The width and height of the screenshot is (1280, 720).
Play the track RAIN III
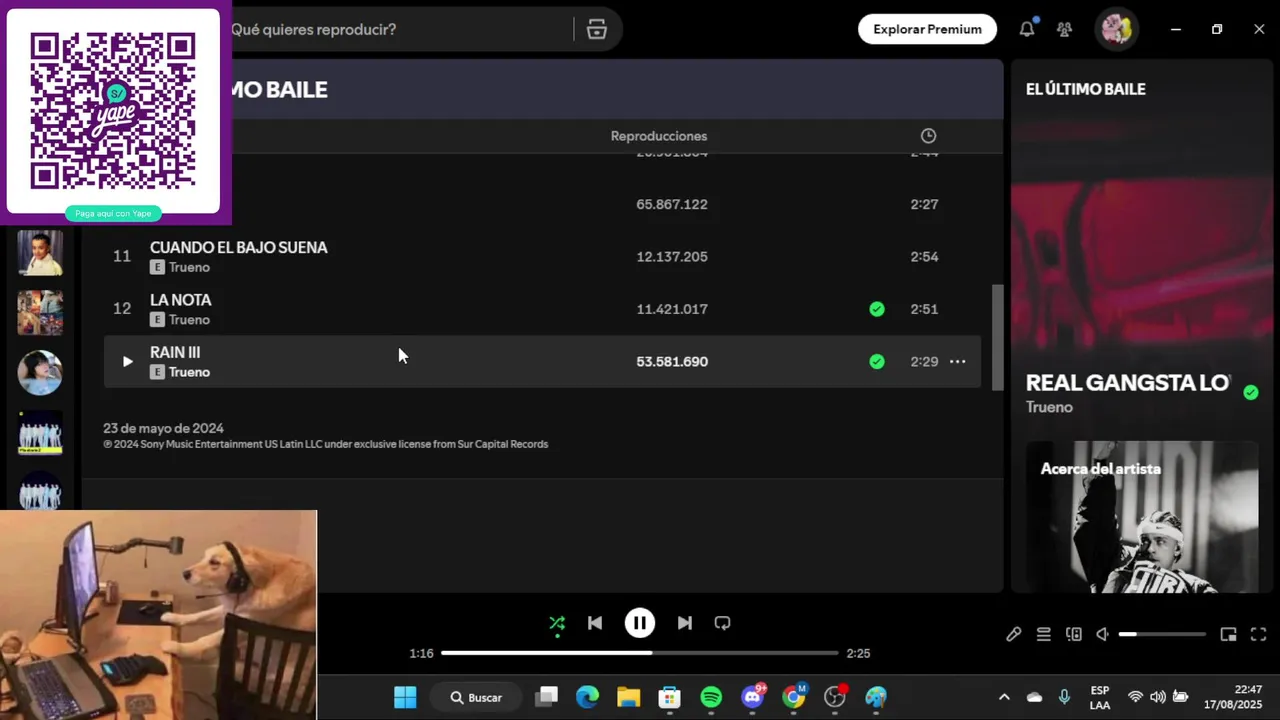(x=127, y=361)
